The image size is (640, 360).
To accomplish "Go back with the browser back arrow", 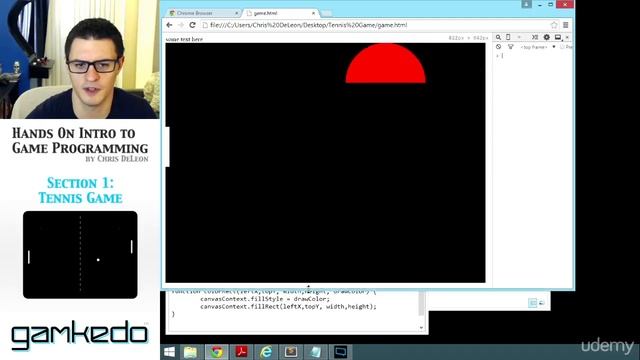I will (169, 25).
